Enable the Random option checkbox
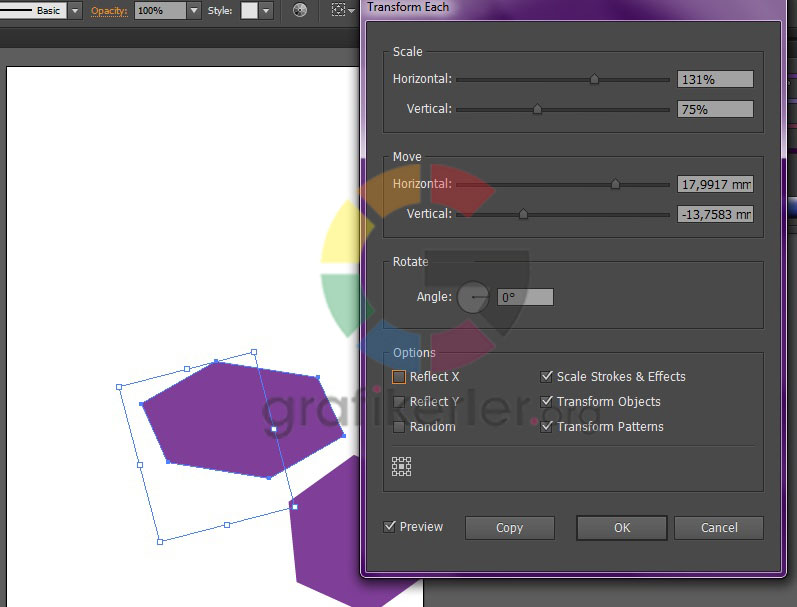 pos(399,427)
